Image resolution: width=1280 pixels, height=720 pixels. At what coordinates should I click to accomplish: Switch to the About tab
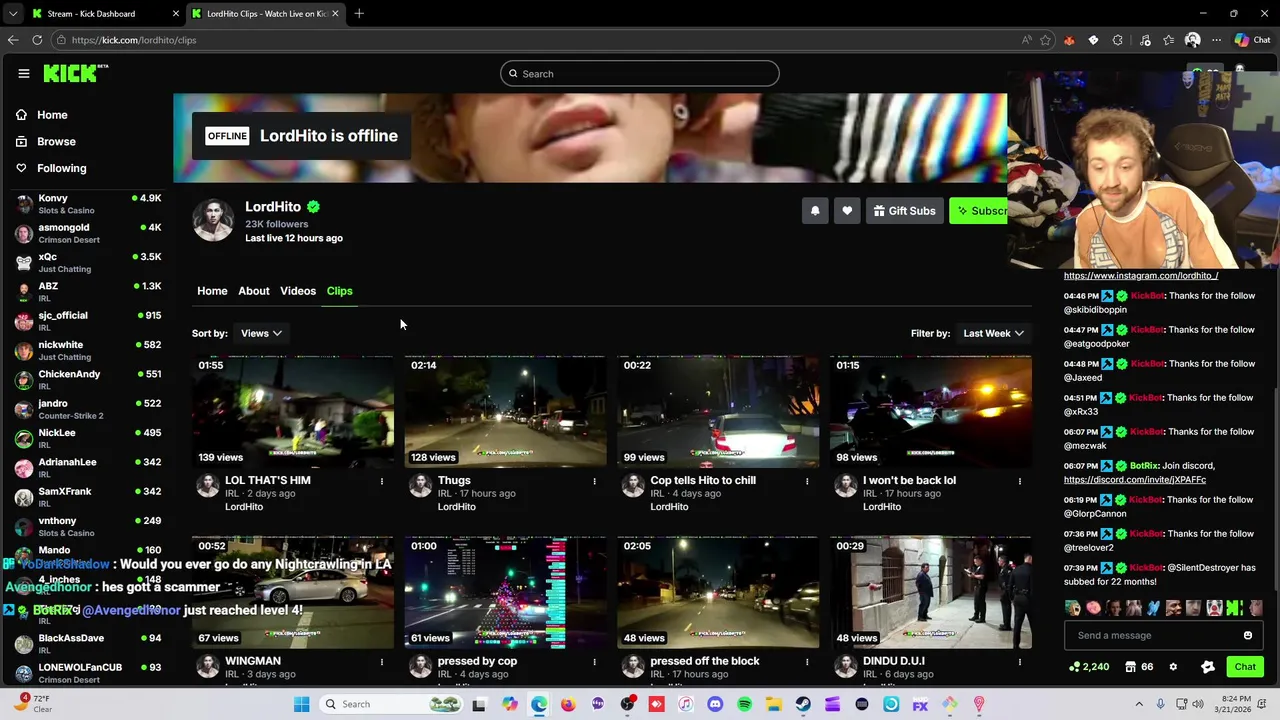(254, 291)
